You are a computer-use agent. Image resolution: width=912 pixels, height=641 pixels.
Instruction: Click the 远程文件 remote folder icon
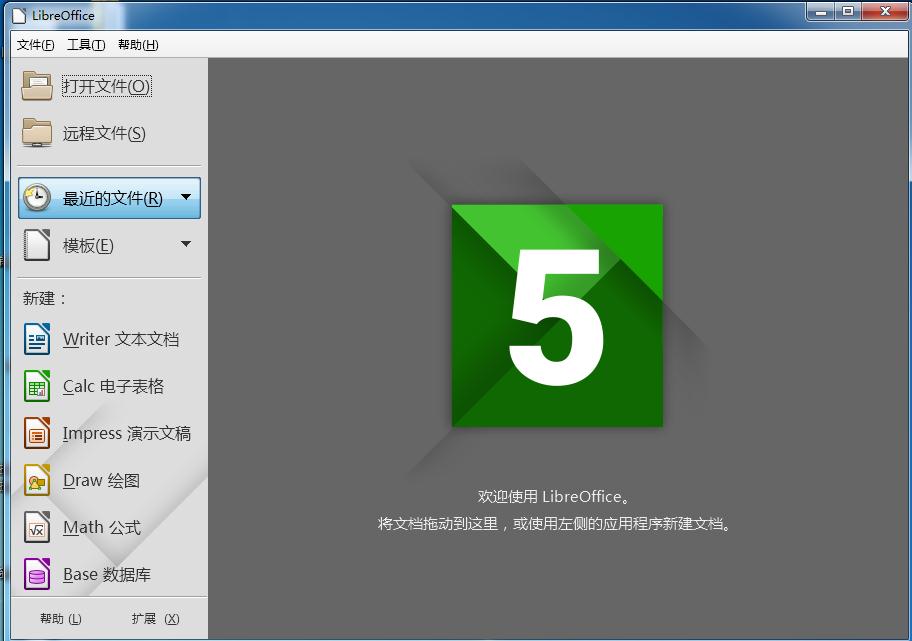click(37, 133)
